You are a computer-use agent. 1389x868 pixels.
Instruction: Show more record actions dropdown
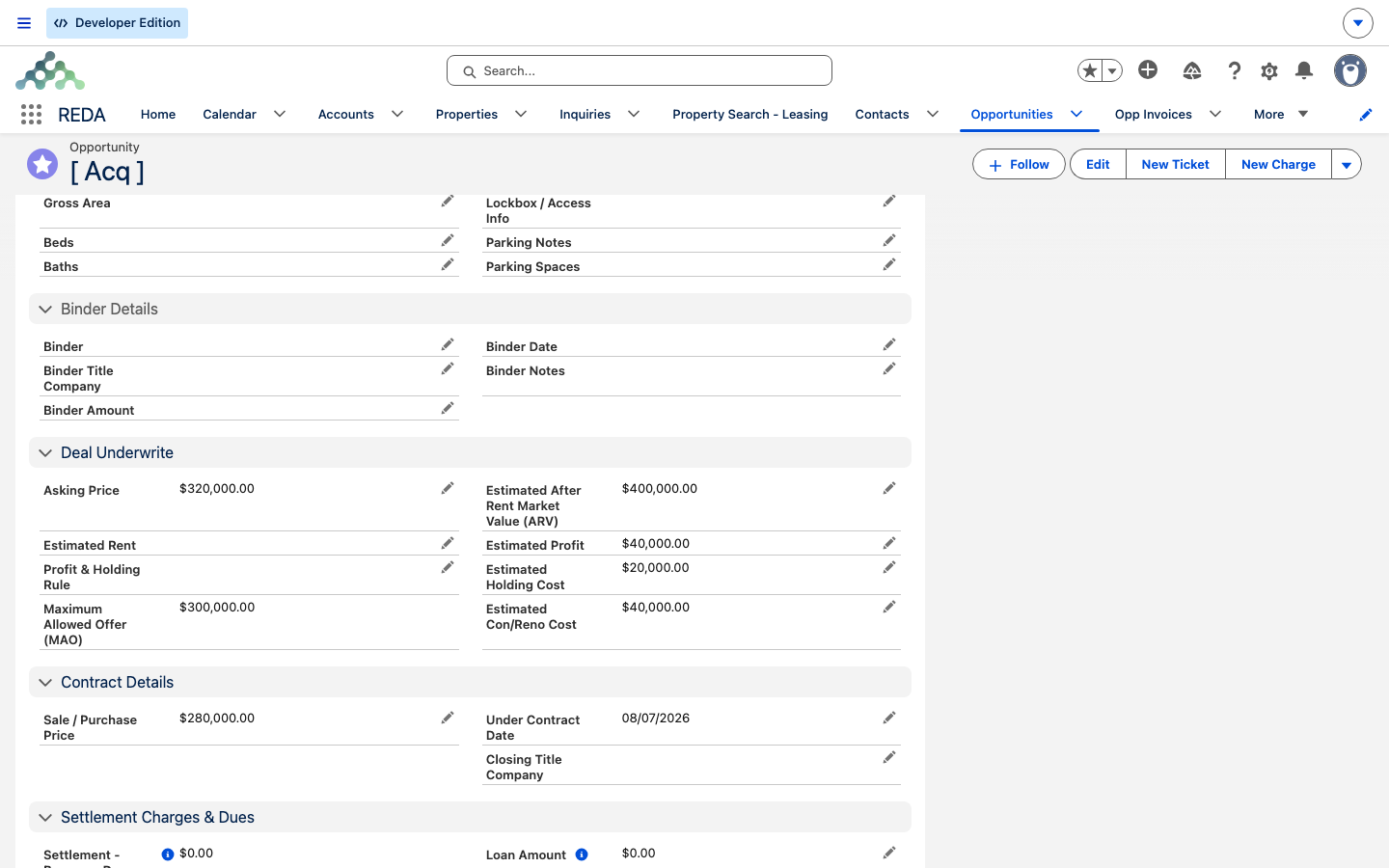click(1347, 165)
